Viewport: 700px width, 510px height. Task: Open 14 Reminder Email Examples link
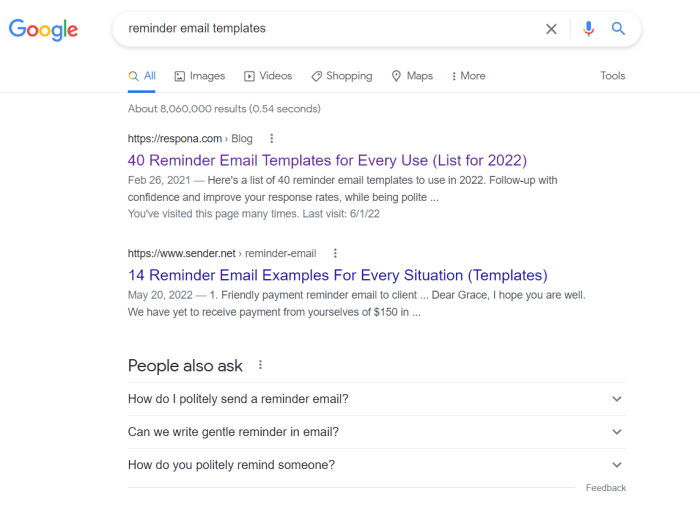[338, 275]
